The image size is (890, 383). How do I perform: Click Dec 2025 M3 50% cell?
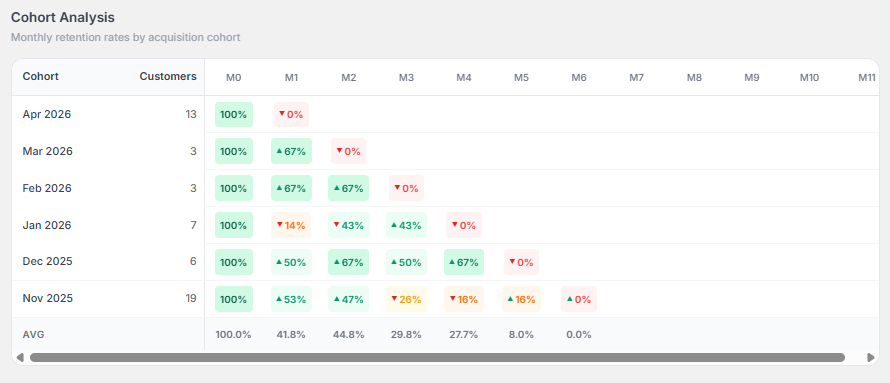pyautogui.click(x=406, y=263)
